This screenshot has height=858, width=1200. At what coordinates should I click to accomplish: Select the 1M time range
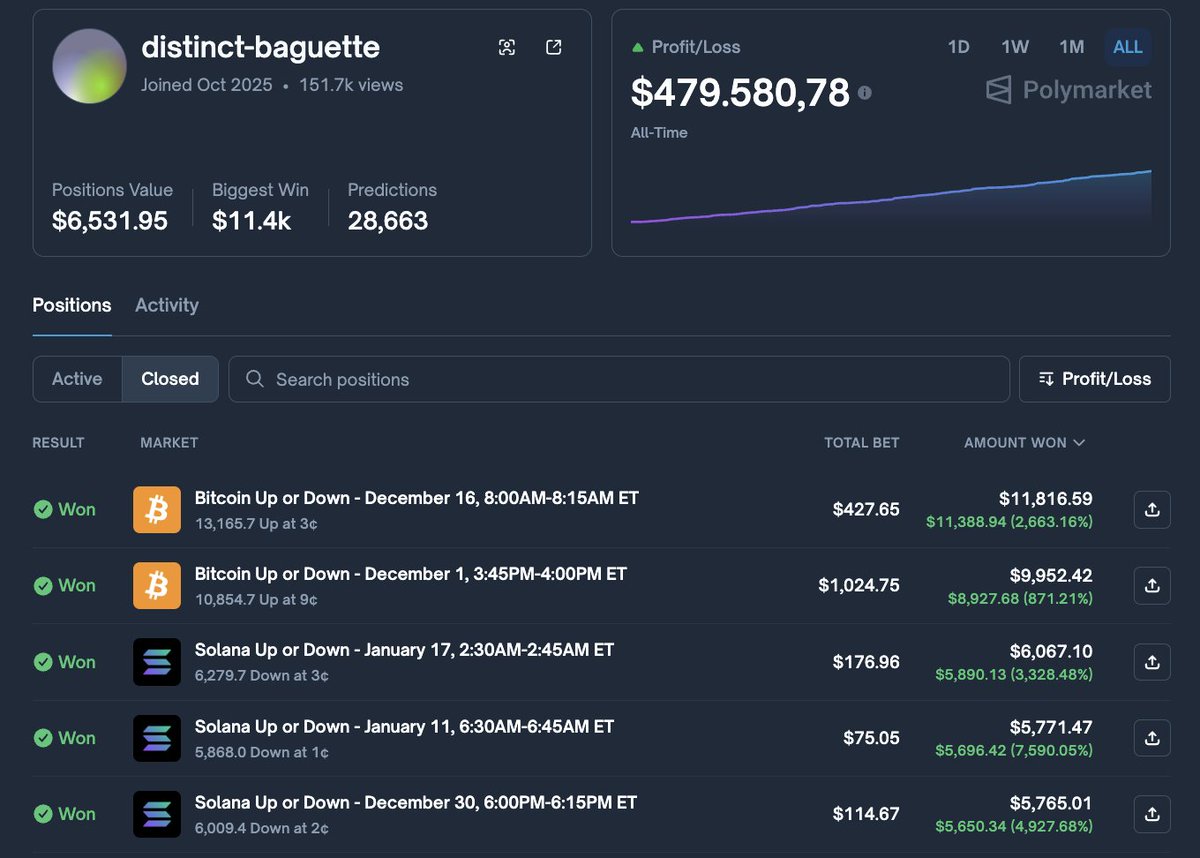point(1072,47)
